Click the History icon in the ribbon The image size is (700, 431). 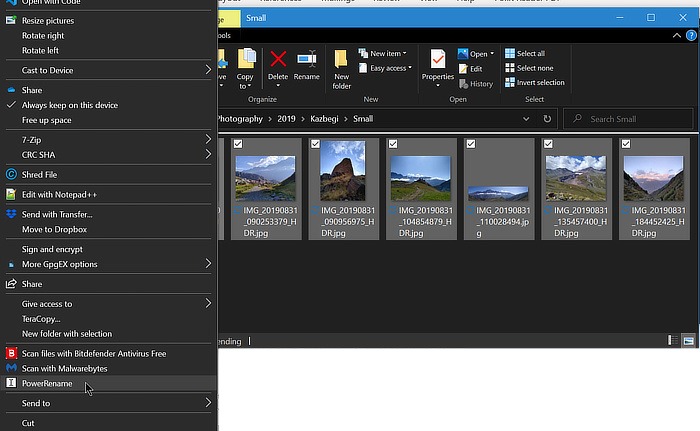pos(463,84)
